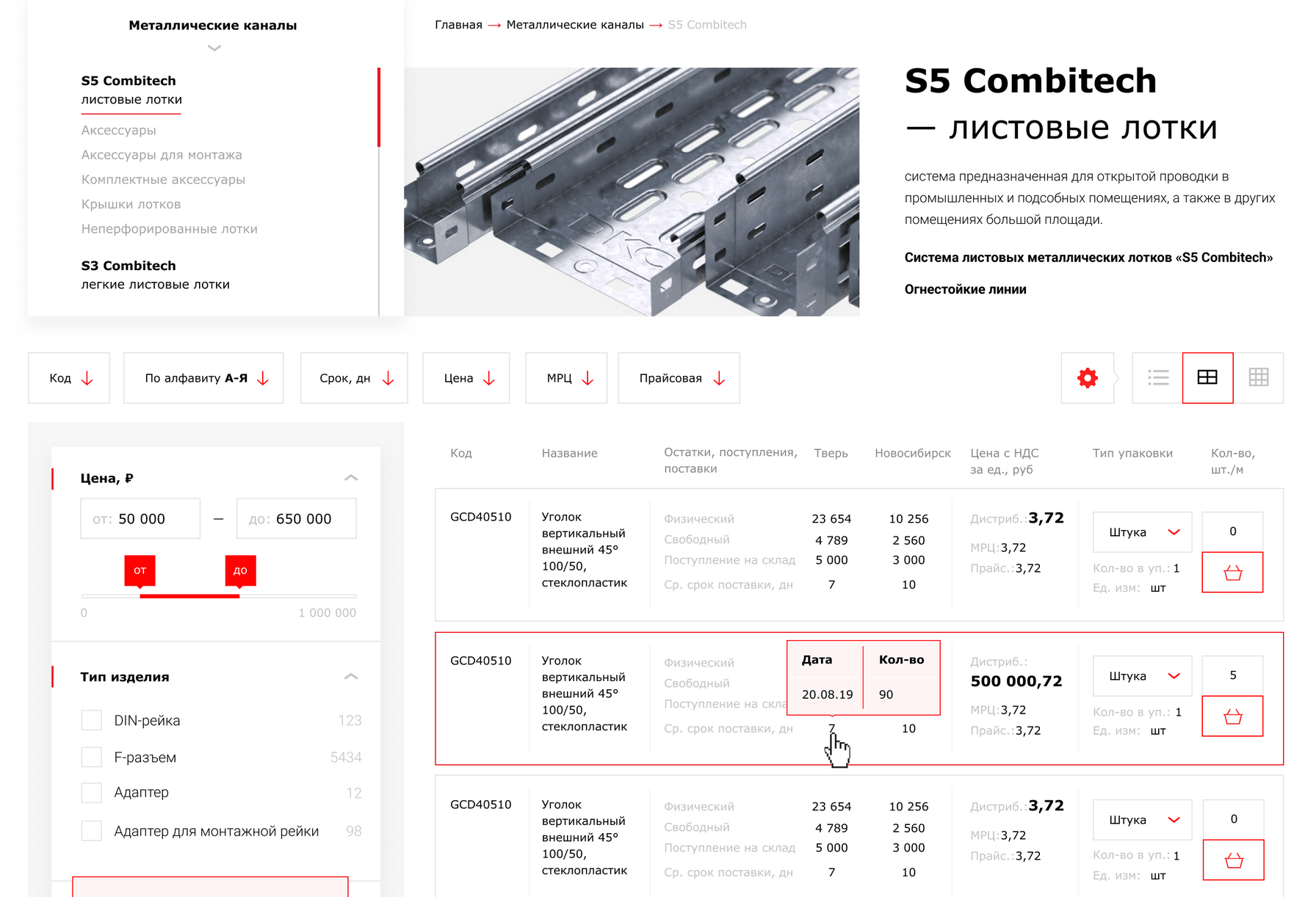The width and height of the screenshot is (1316, 897).
Task: Switch to list view icon
Action: coord(1158,378)
